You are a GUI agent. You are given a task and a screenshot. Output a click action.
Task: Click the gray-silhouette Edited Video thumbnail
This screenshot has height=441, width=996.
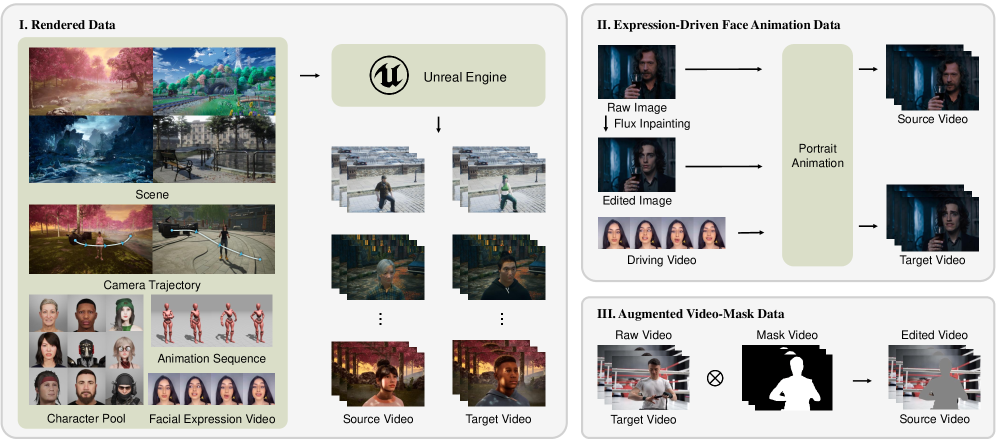tap(934, 377)
